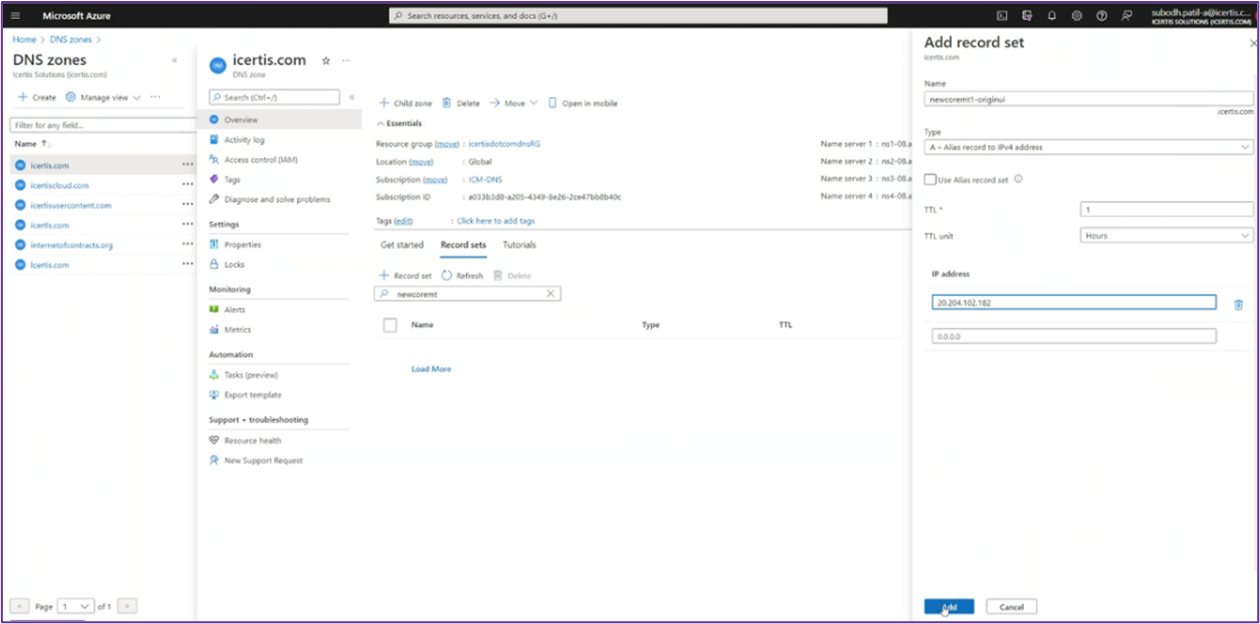Viewport: 1260px width, 624px height.
Task: Enable Use Alias record set checkbox
Action: click(x=931, y=180)
